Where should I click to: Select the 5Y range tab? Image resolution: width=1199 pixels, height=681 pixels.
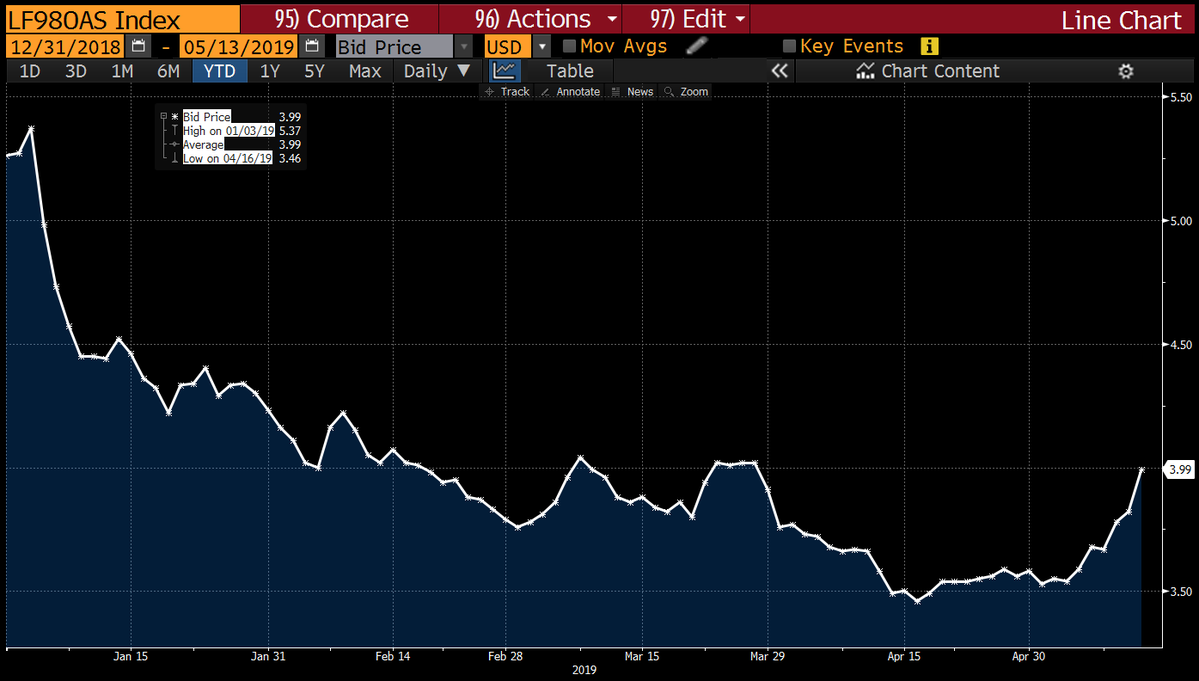click(x=314, y=71)
